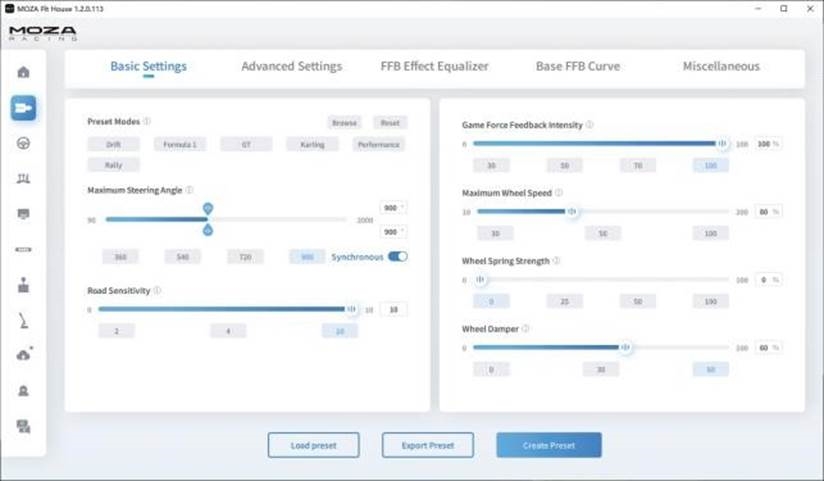
Task: Show info for Game Force Feedback Intensity
Action: click(589, 125)
